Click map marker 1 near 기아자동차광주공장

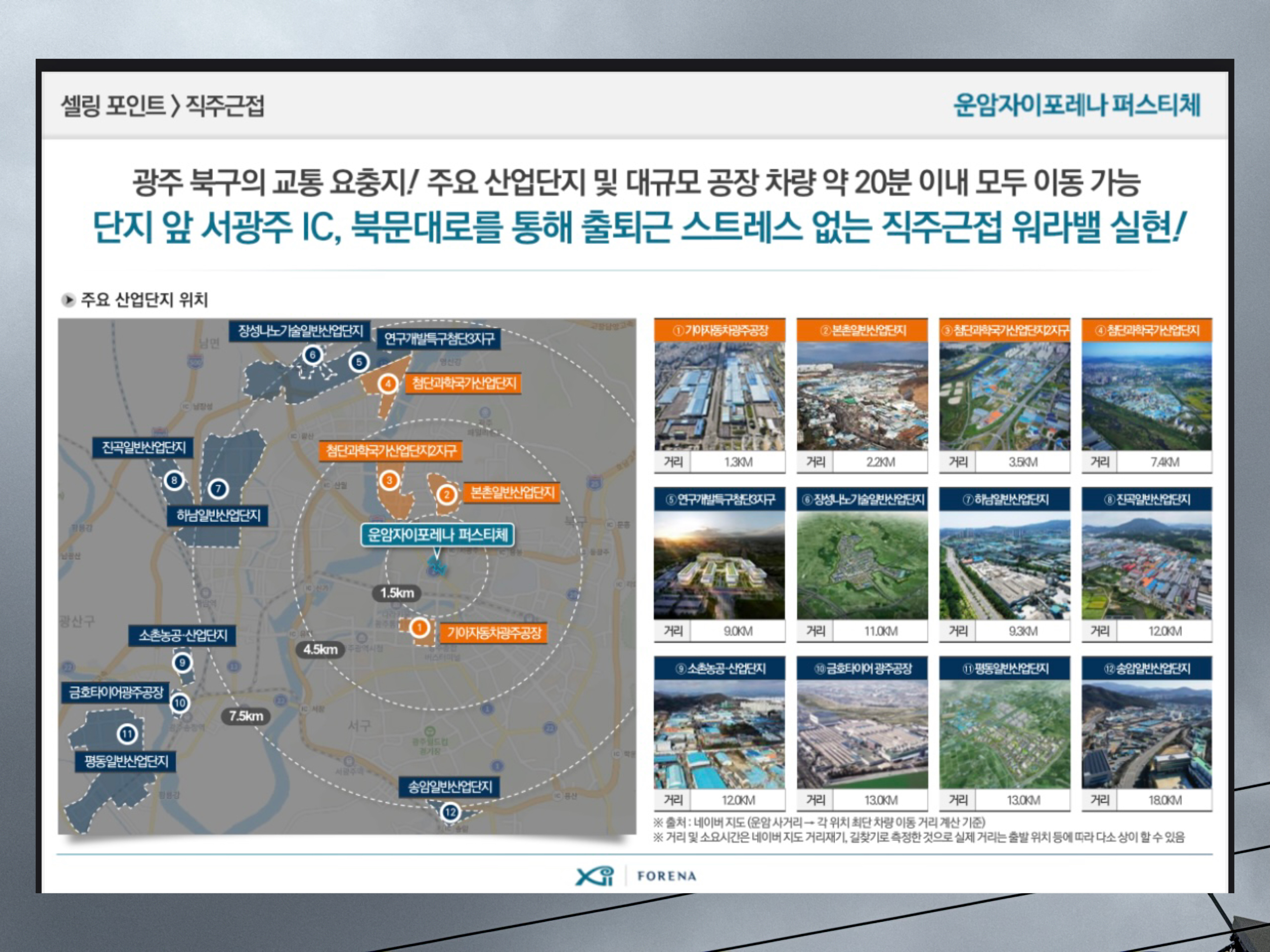tap(420, 628)
